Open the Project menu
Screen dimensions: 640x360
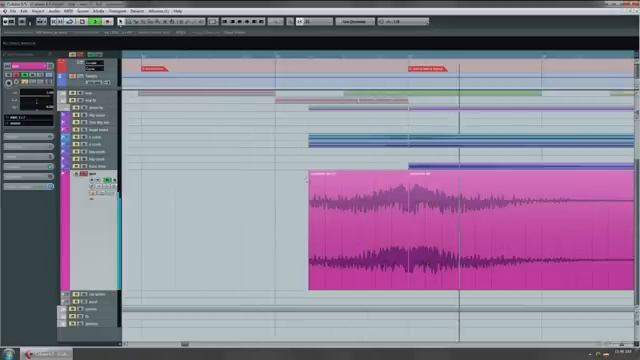[38, 11]
